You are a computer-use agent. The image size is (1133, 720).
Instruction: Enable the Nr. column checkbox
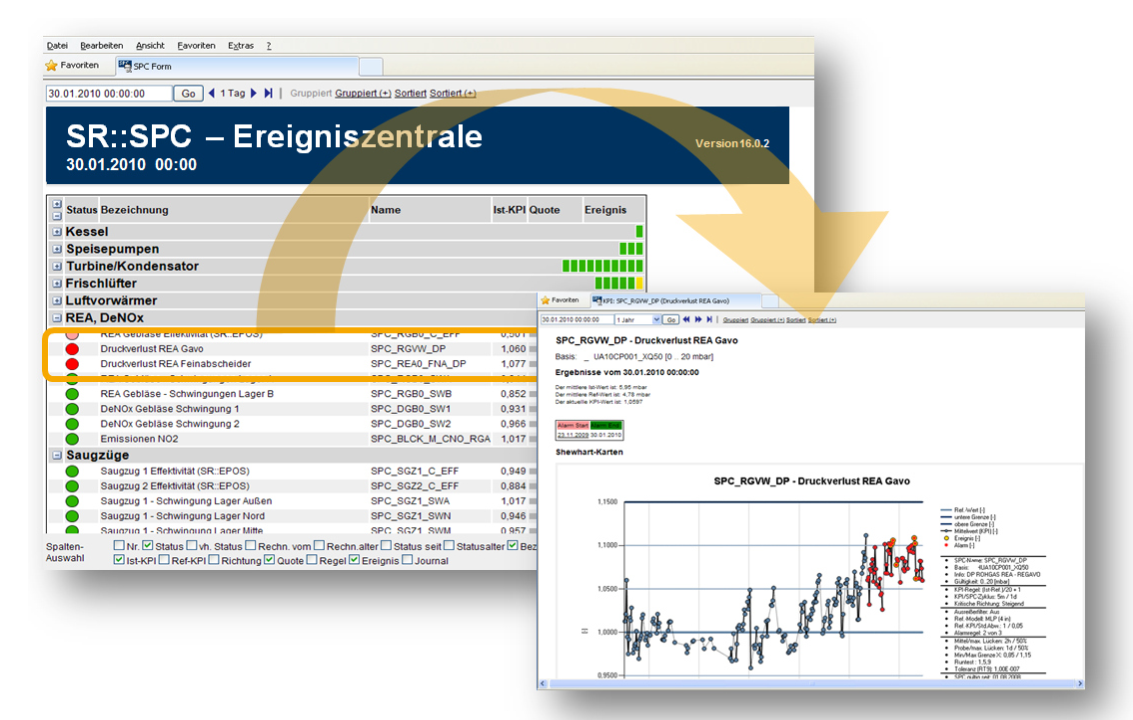pyautogui.click(x=119, y=546)
